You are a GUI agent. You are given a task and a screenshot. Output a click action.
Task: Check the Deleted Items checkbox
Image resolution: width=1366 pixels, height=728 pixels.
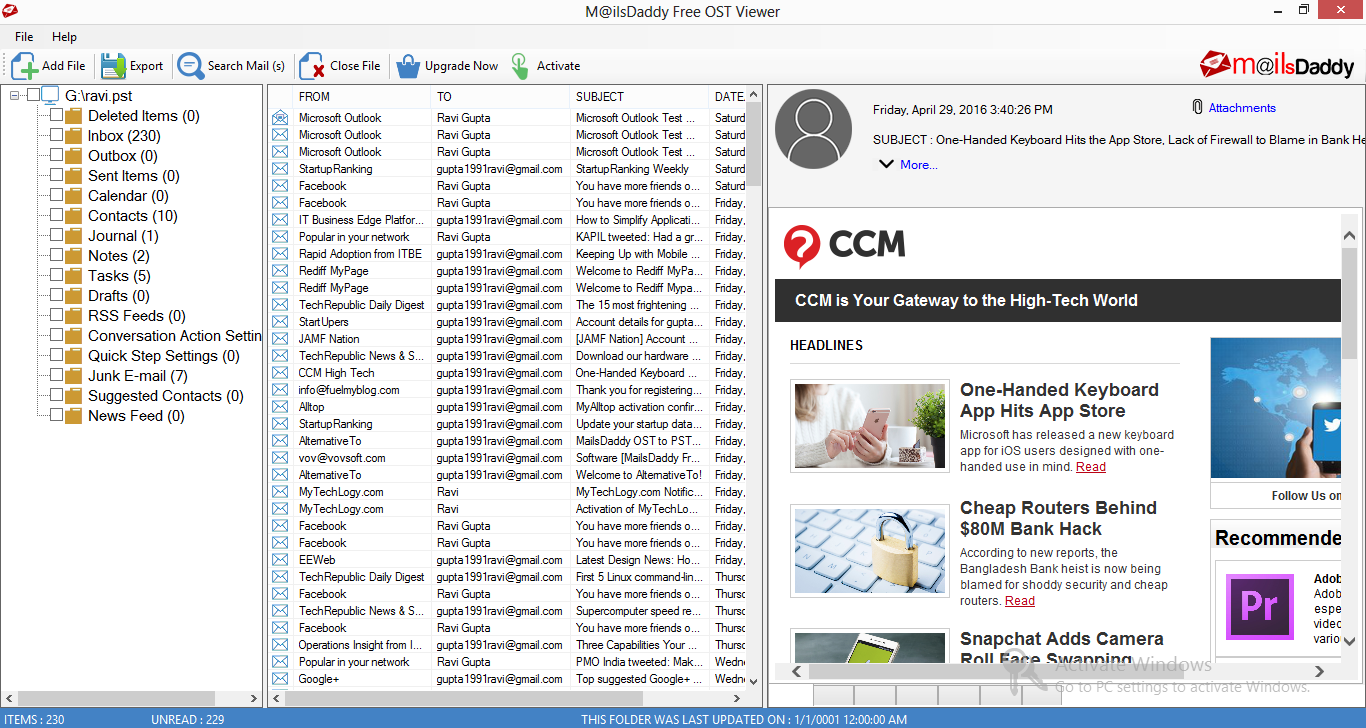[x=56, y=116]
